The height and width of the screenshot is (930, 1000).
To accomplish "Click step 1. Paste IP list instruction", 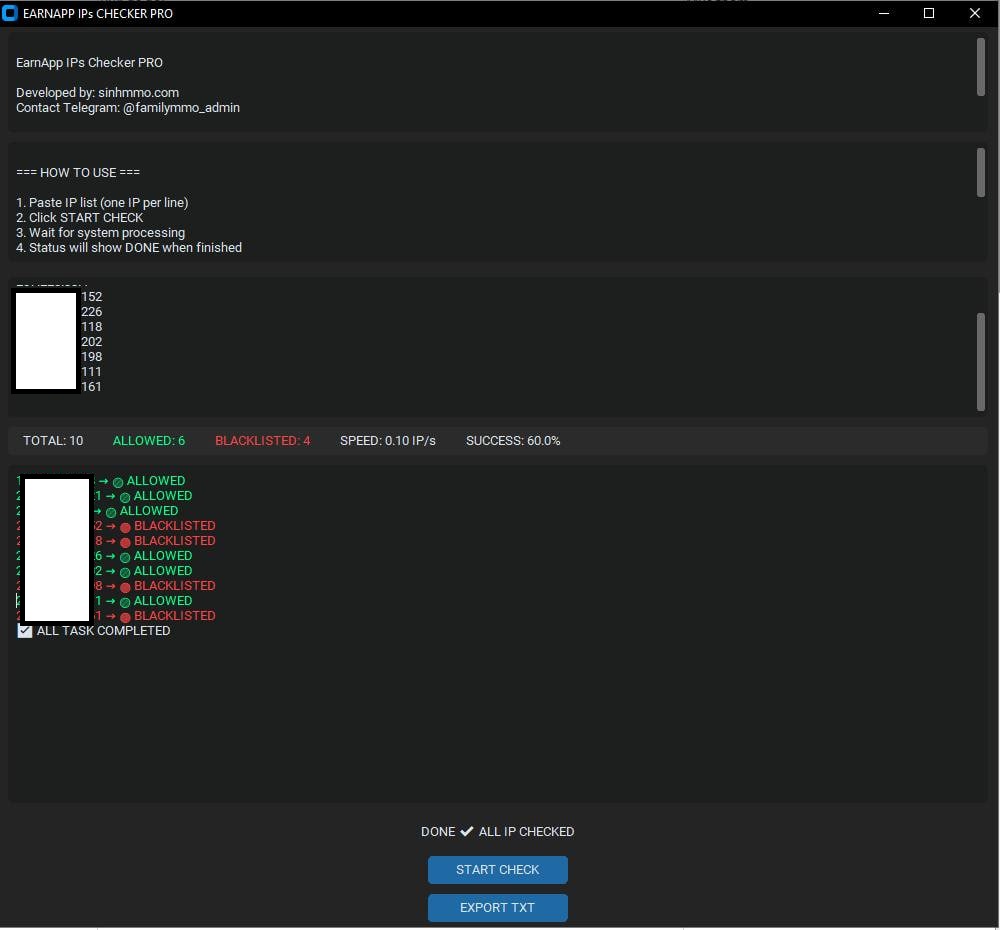I will click(x=102, y=203).
